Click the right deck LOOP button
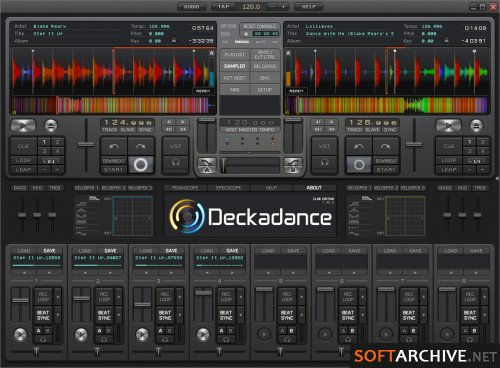Viewport: 500px width, 368px height. (449, 160)
